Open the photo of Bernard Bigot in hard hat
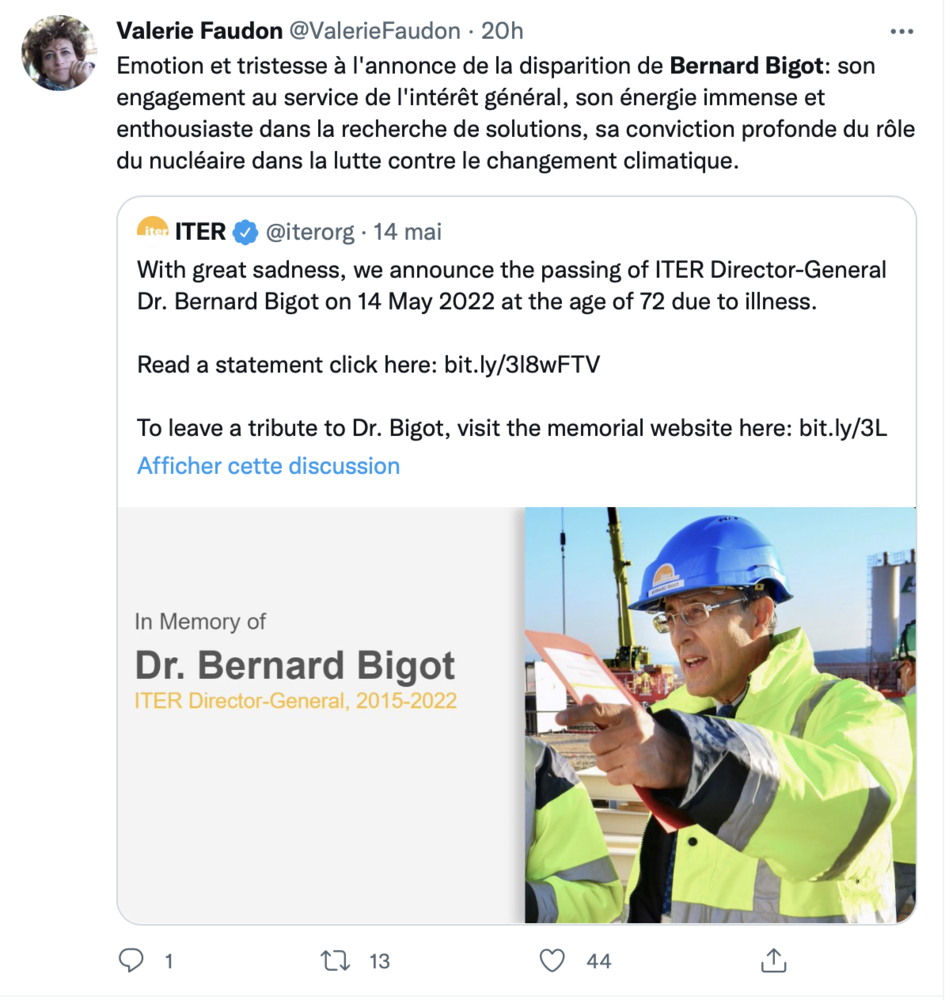This screenshot has width=945, height=1000. [x=720, y=714]
